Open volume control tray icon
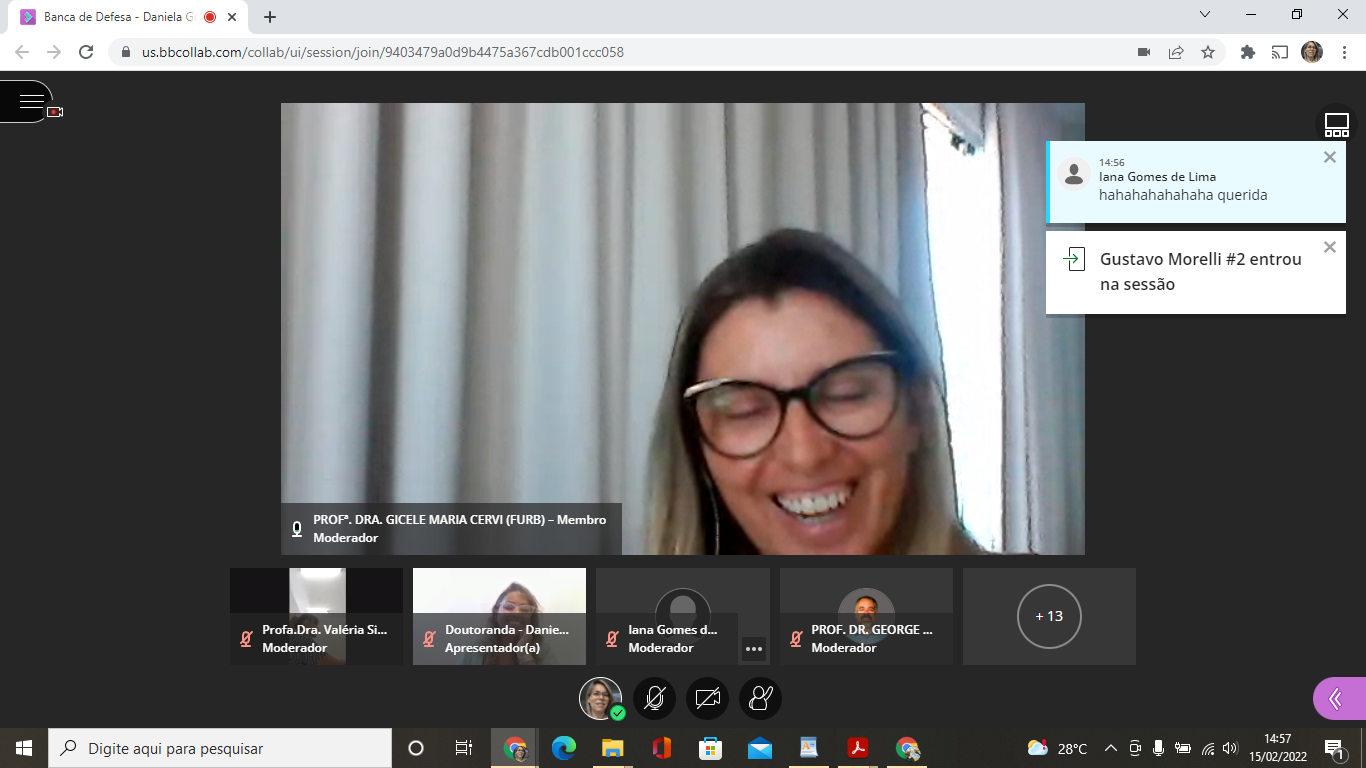Screen dimensions: 1366x768 [x=1230, y=748]
